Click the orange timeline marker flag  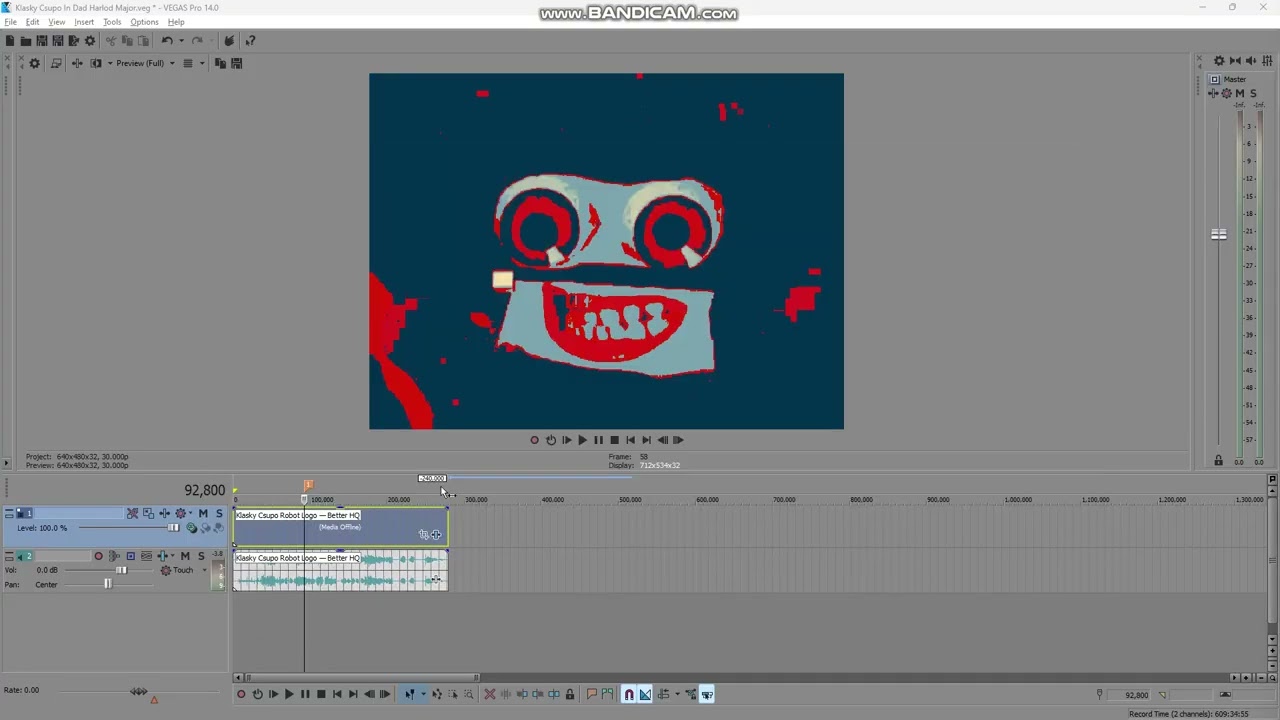pos(308,485)
